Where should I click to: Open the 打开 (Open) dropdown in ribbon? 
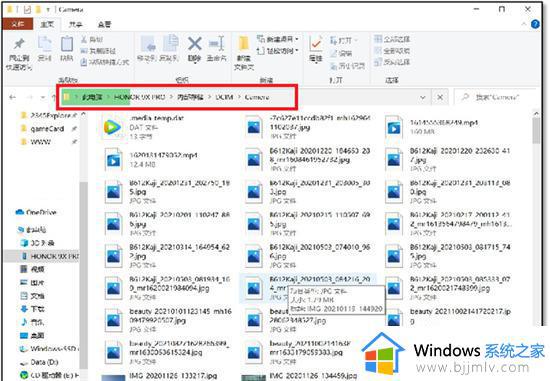pos(344,40)
